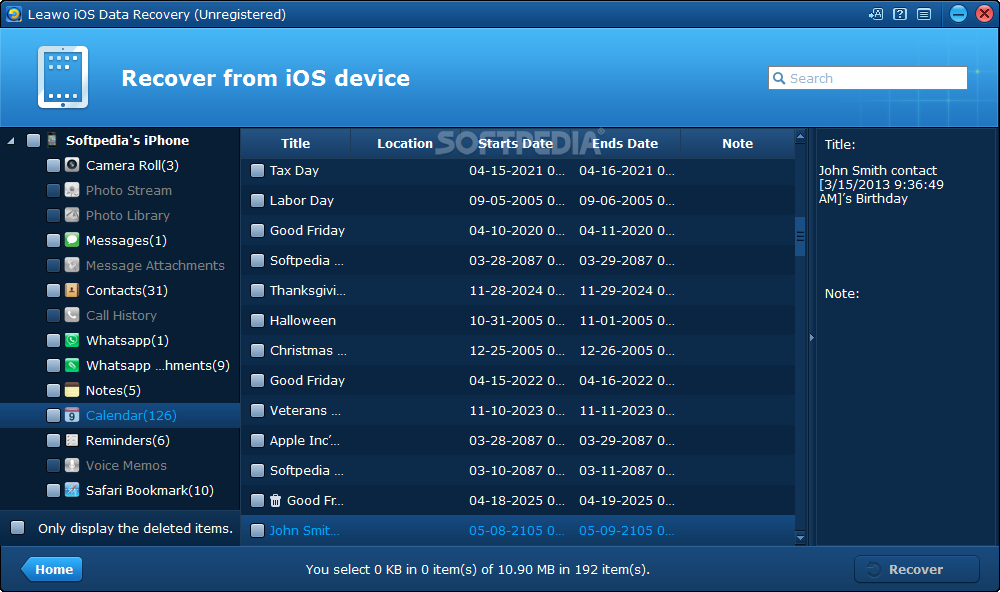Sort by Location column header
Image resolution: width=1000 pixels, height=592 pixels.
point(405,144)
